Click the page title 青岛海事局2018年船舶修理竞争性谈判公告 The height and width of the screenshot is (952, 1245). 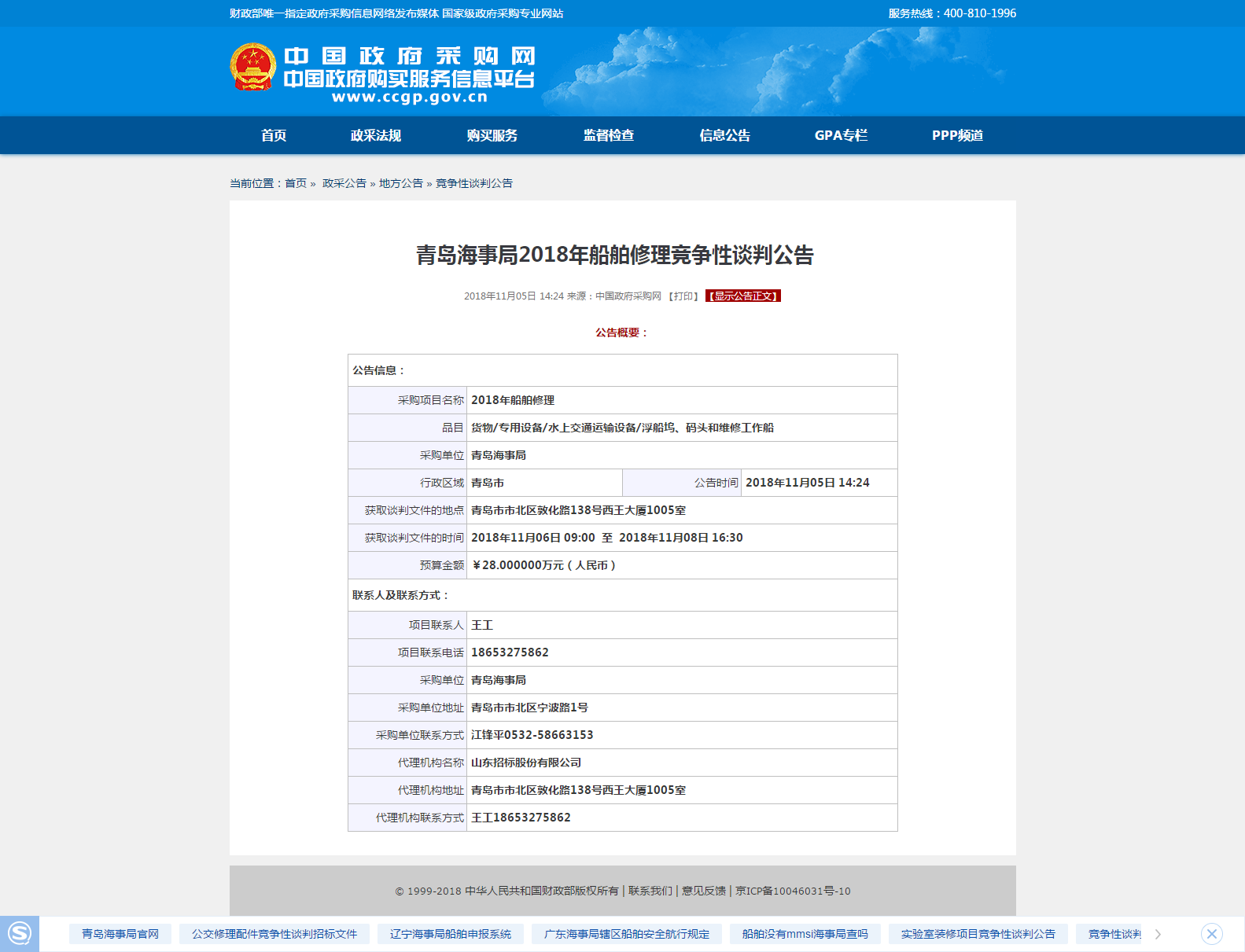coord(615,255)
